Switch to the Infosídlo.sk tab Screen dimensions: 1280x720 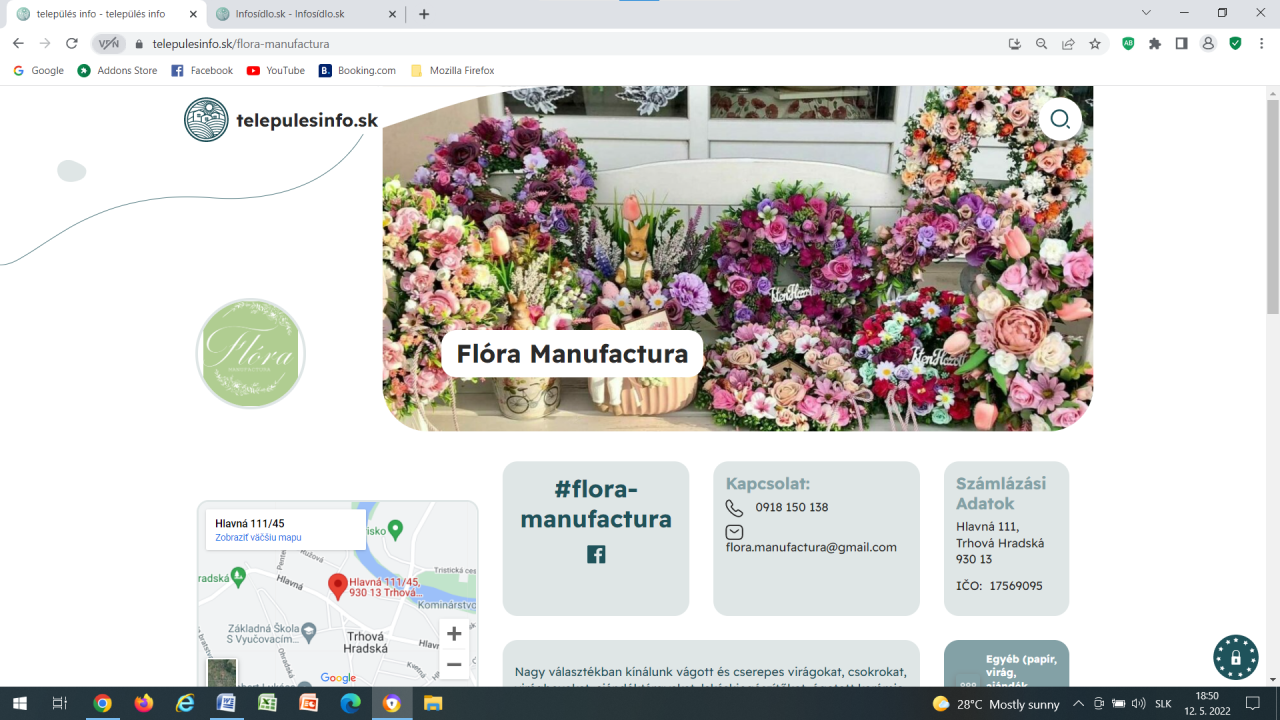[x=290, y=14]
